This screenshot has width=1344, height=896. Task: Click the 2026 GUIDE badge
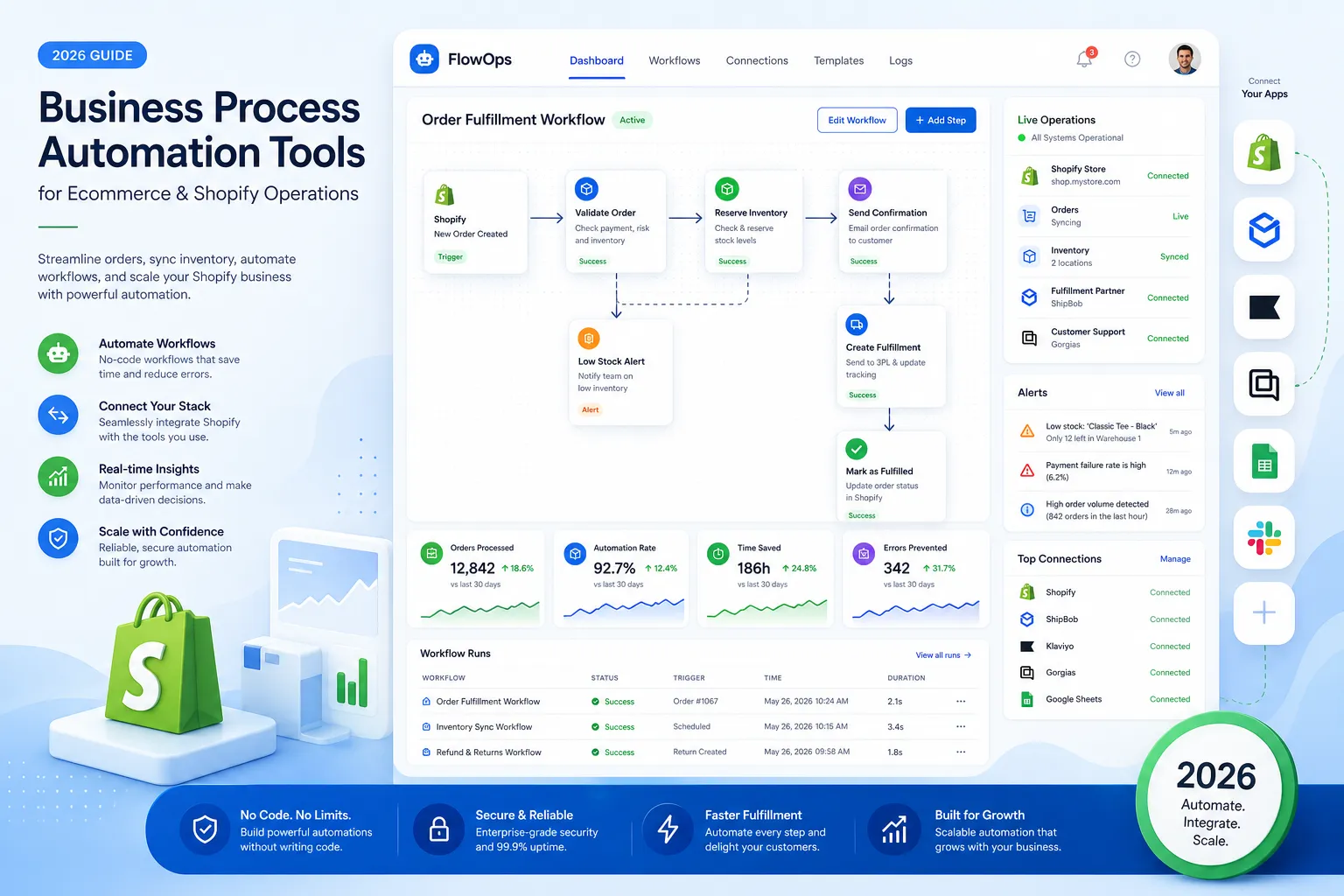pyautogui.click(x=92, y=55)
